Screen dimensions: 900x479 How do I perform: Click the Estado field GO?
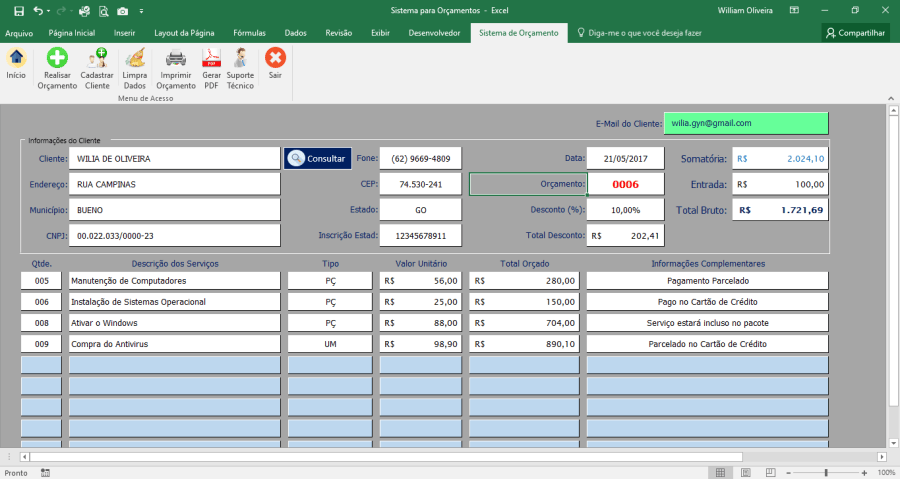[421, 210]
